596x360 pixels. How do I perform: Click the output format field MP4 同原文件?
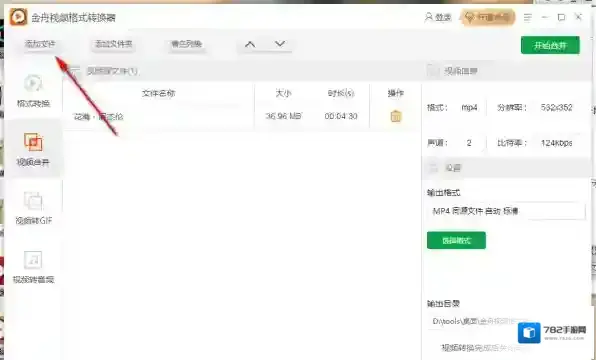tap(506, 211)
